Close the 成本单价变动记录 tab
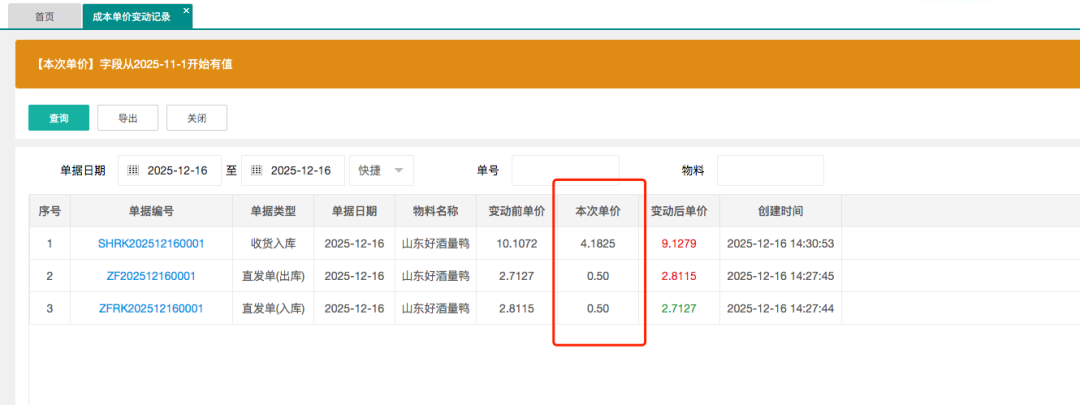The image size is (1080, 405). [186, 10]
